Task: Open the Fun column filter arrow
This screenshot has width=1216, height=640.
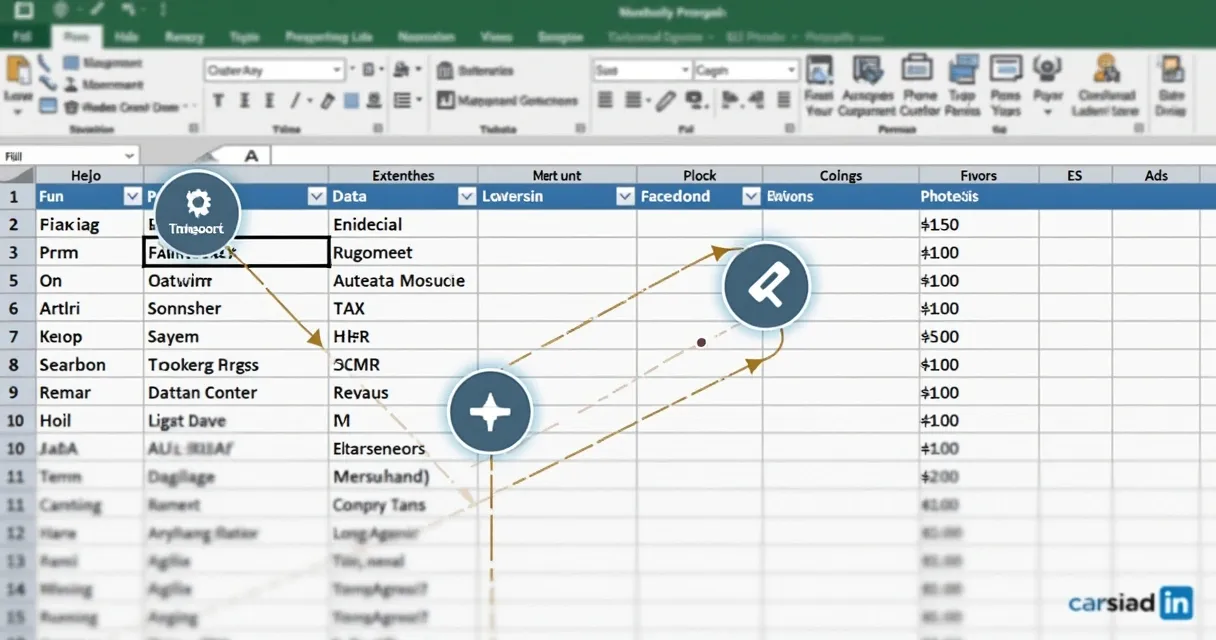Action: (132, 197)
